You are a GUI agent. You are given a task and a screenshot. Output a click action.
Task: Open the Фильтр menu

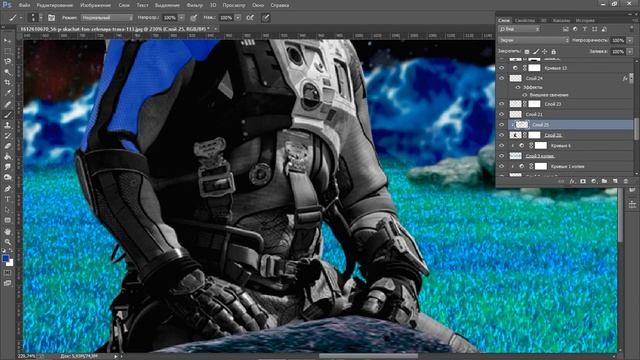195,5
